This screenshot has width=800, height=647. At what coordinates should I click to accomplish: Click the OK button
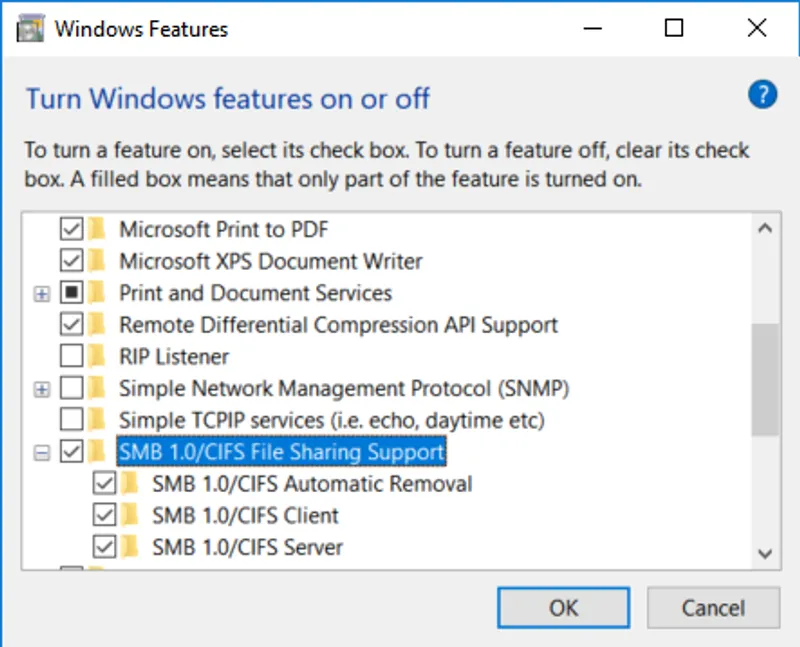[x=563, y=608]
